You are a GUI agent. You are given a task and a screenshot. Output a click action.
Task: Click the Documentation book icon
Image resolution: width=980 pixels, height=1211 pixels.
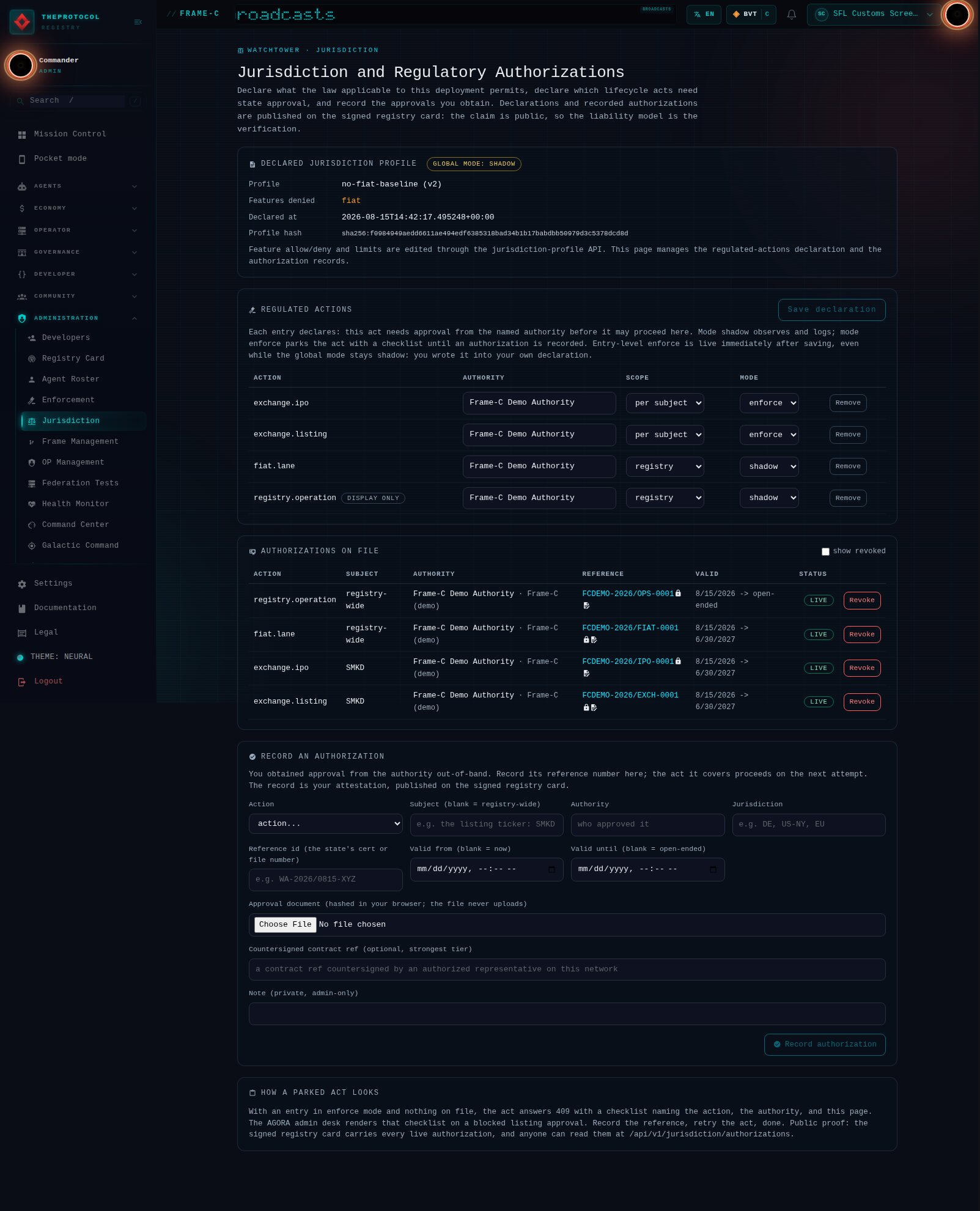pyautogui.click(x=22, y=608)
